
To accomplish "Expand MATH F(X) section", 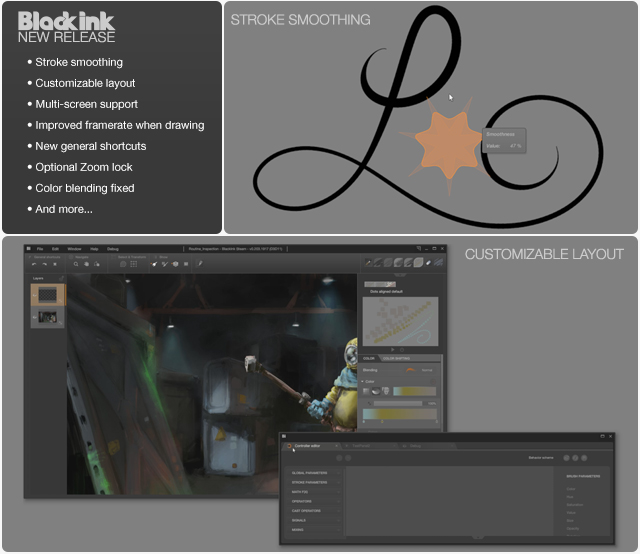I will point(314,492).
